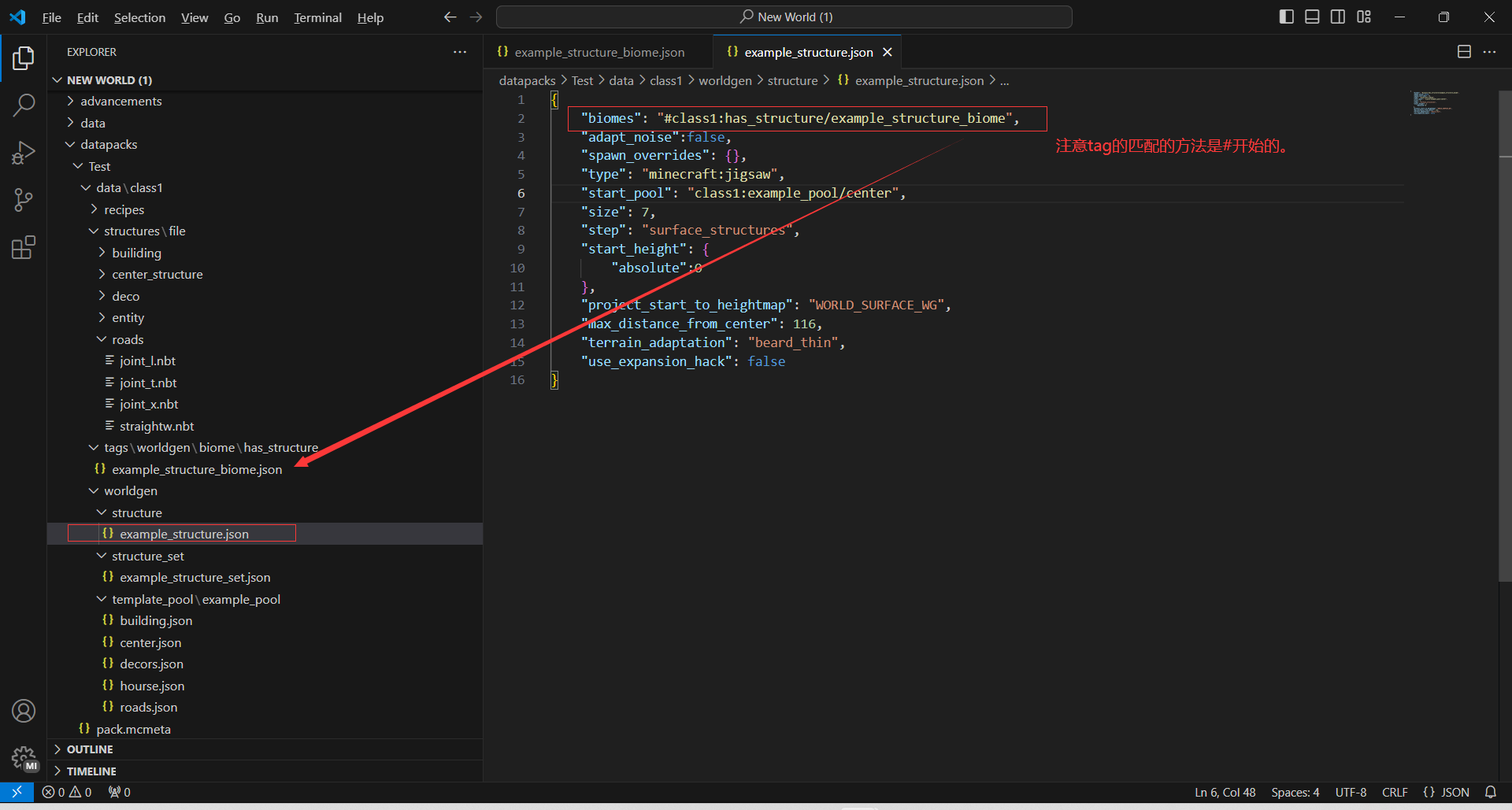
Task: Toggle Primary Side Bar visibility
Action: click(1287, 17)
